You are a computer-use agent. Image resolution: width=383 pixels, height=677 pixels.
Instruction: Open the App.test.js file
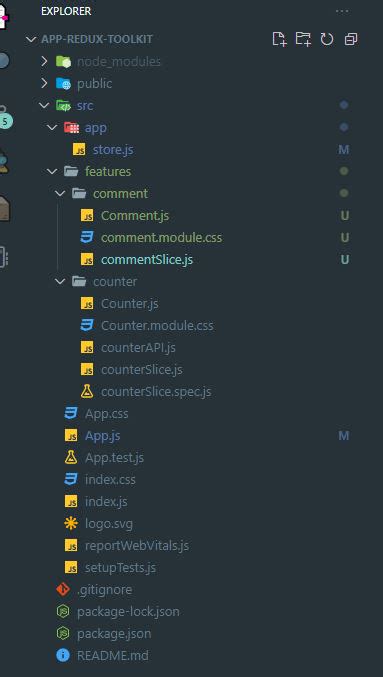click(114, 457)
